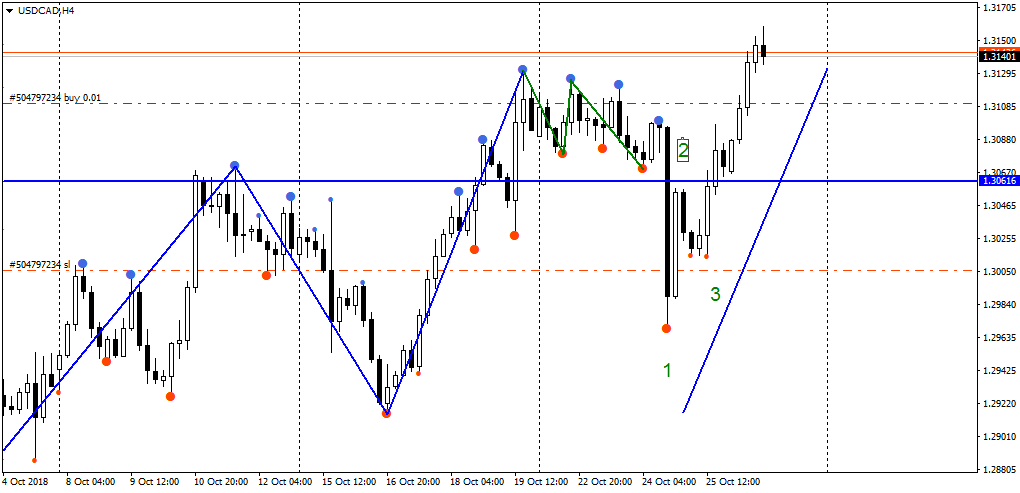Click the black 1.31401 current price tag

tap(998, 57)
